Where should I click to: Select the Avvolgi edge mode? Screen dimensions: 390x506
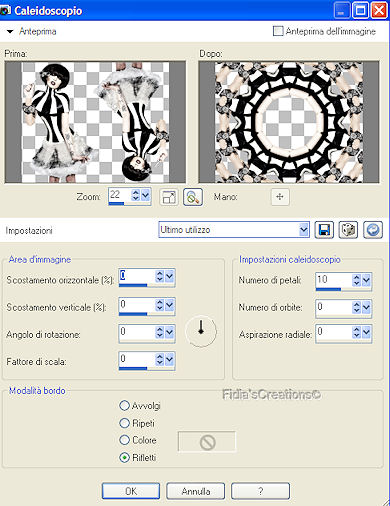(124, 406)
